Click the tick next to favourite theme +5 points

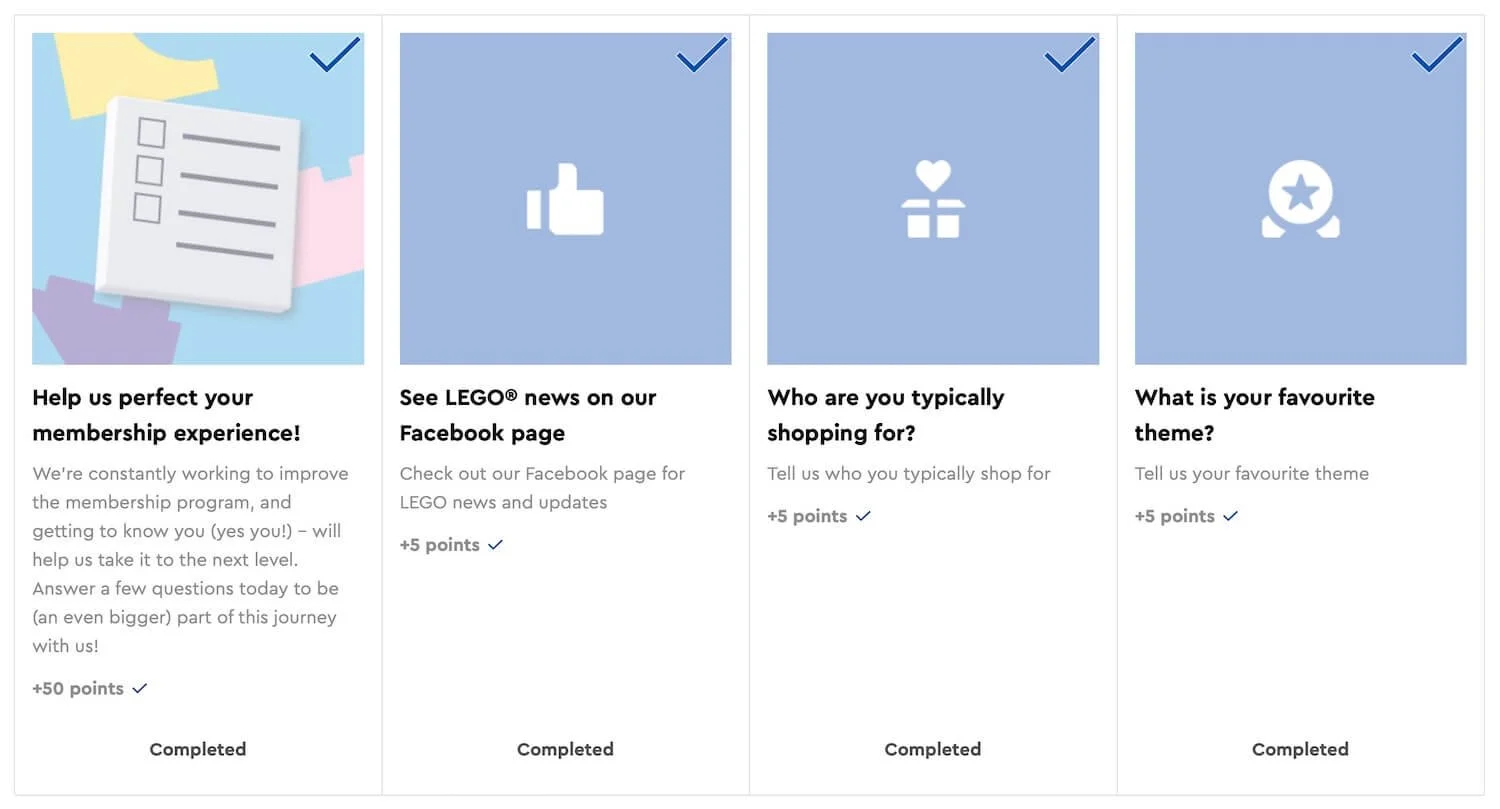tap(1230, 516)
